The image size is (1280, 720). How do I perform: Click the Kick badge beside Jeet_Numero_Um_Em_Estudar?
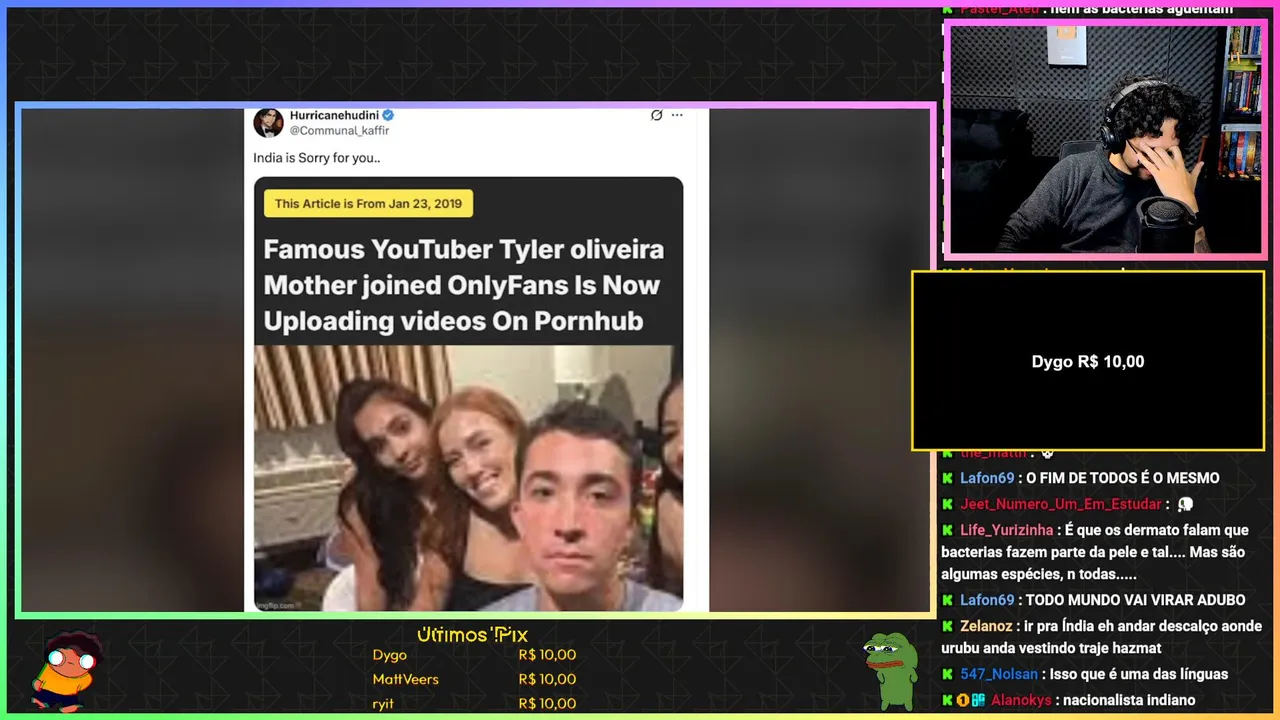click(947, 504)
